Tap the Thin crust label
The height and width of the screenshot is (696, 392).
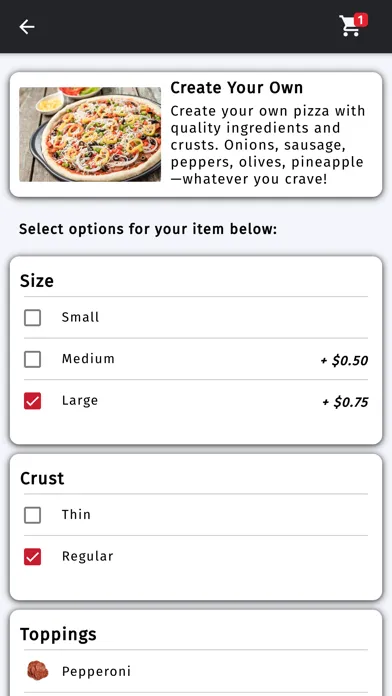click(x=76, y=514)
